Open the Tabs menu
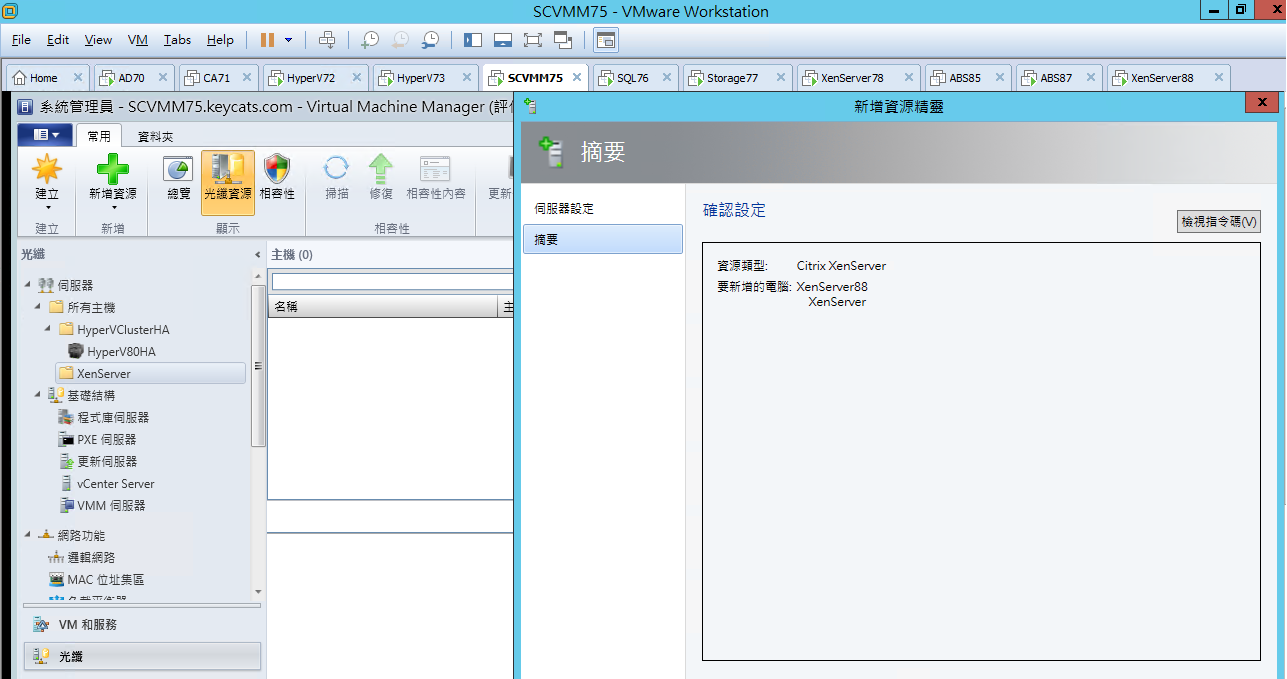Viewport: 1287px width, 679px height. 177,40
